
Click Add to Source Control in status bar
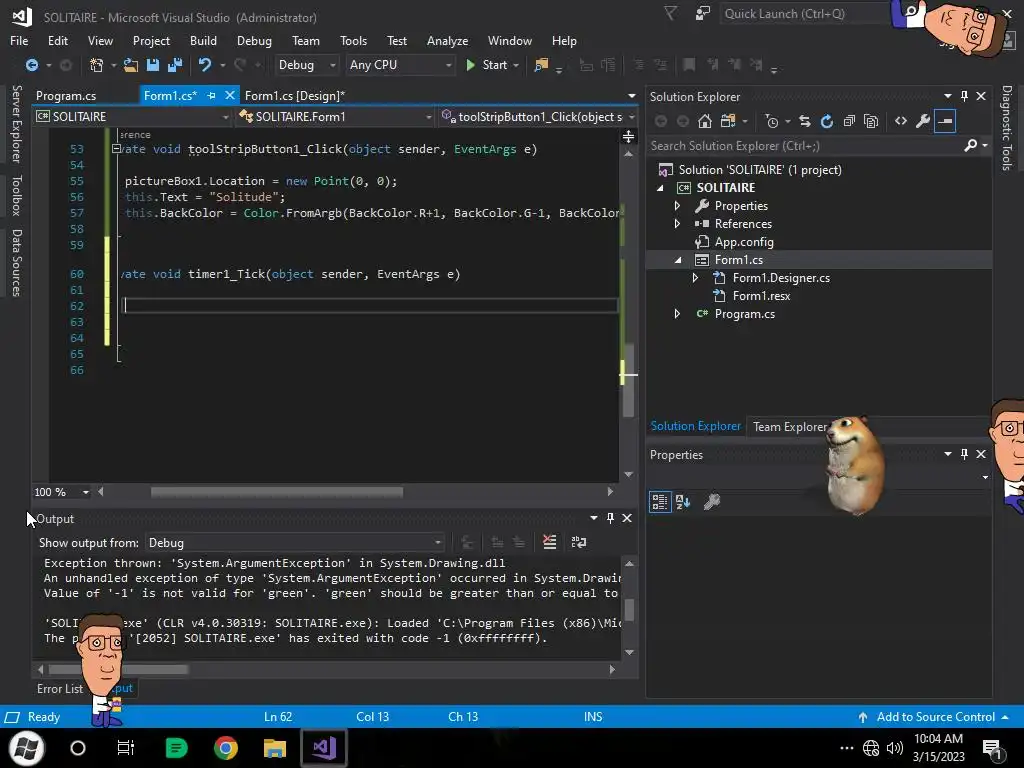[935, 716]
